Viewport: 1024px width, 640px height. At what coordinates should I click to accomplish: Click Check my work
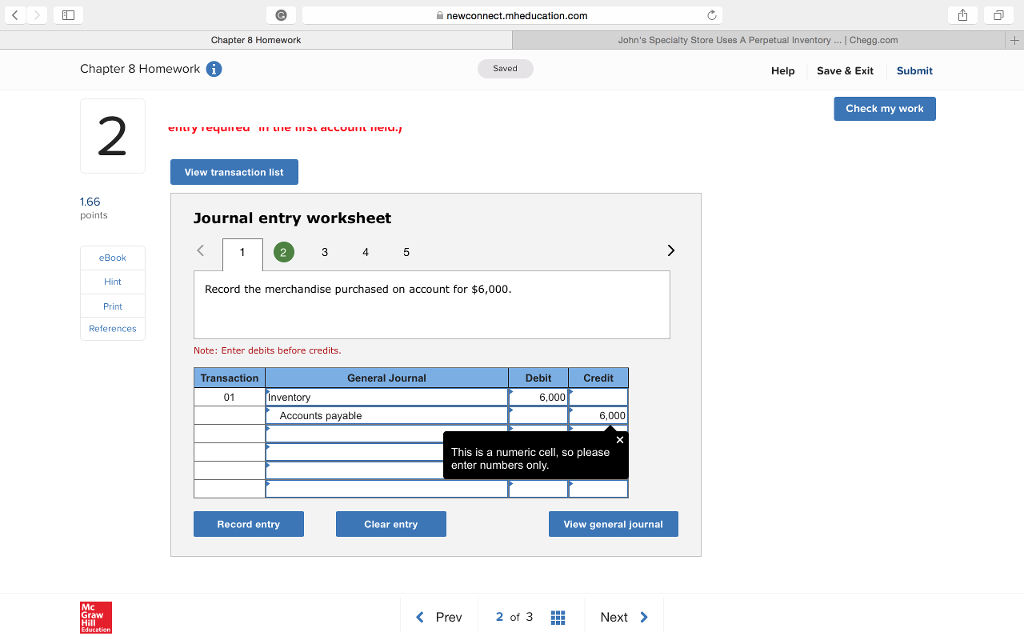coord(884,108)
